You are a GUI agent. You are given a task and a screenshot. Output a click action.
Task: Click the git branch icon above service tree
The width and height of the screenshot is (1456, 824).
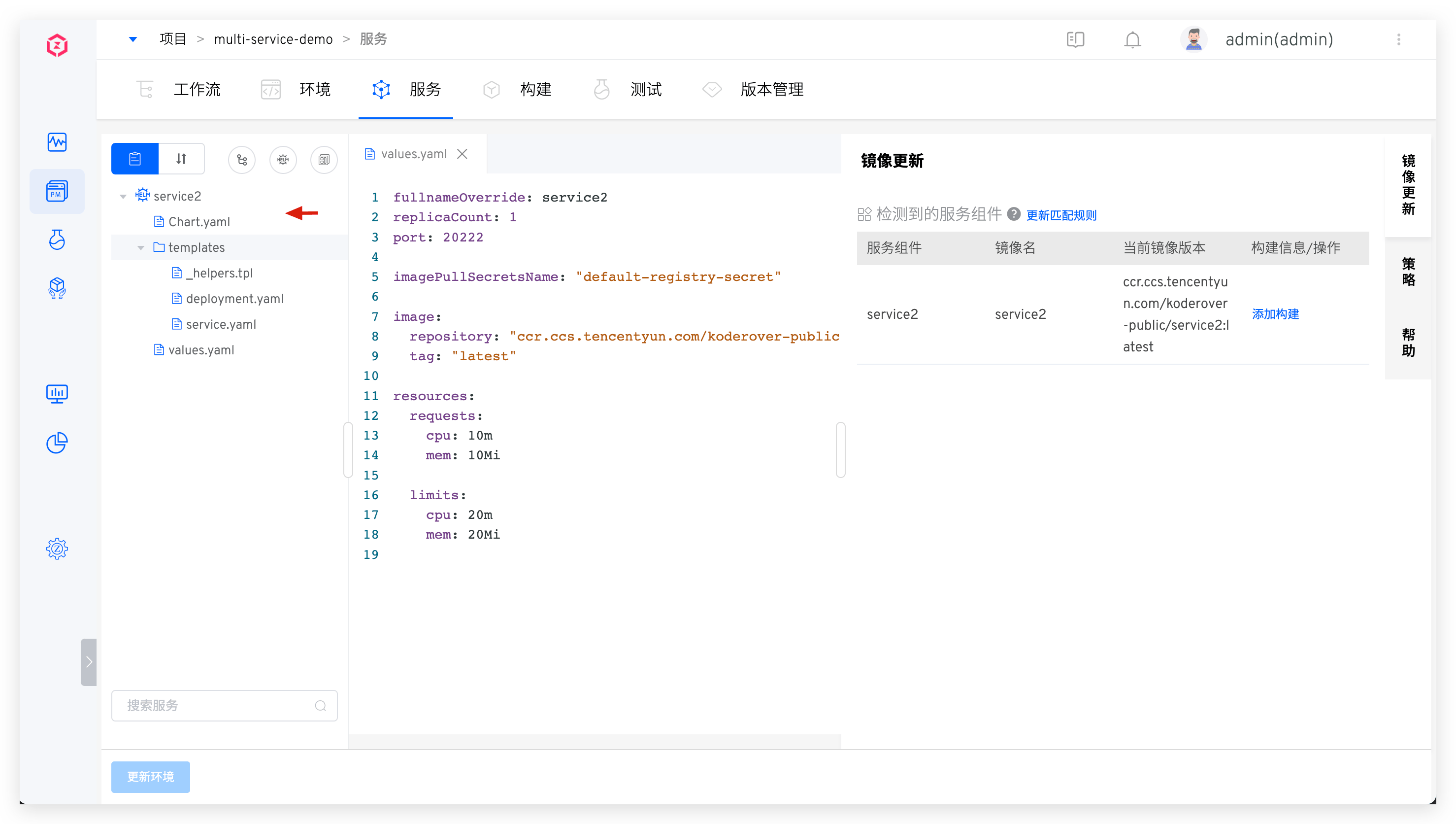(x=242, y=160)
